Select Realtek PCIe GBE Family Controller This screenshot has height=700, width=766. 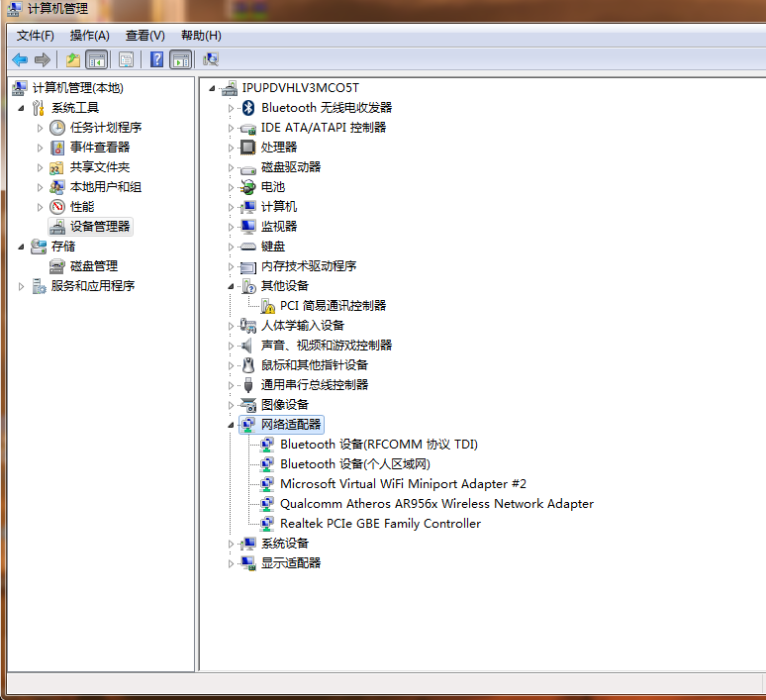(380, 524)
